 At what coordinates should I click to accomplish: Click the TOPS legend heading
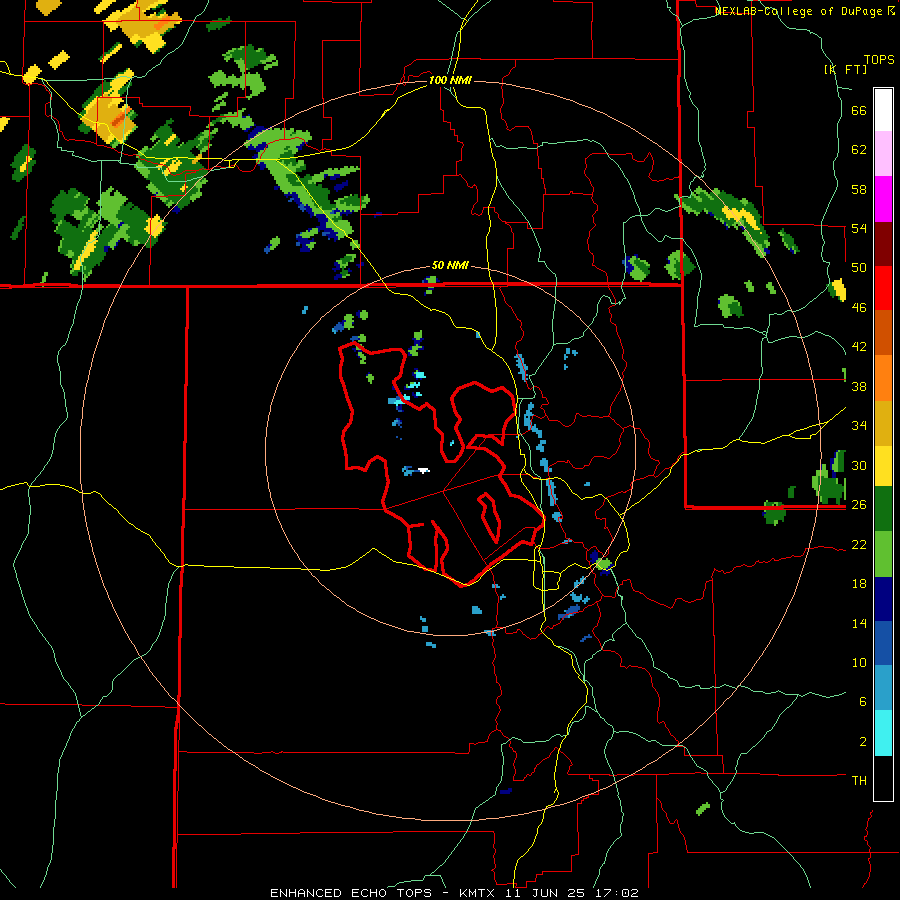[x=879, y=59]
